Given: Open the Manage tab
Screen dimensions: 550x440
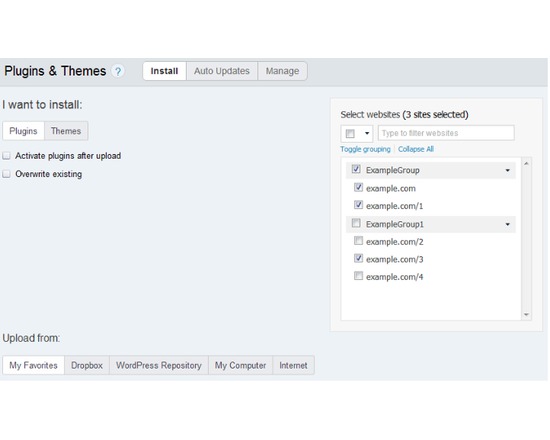Looking at the screenshot, I should point(282,71).
